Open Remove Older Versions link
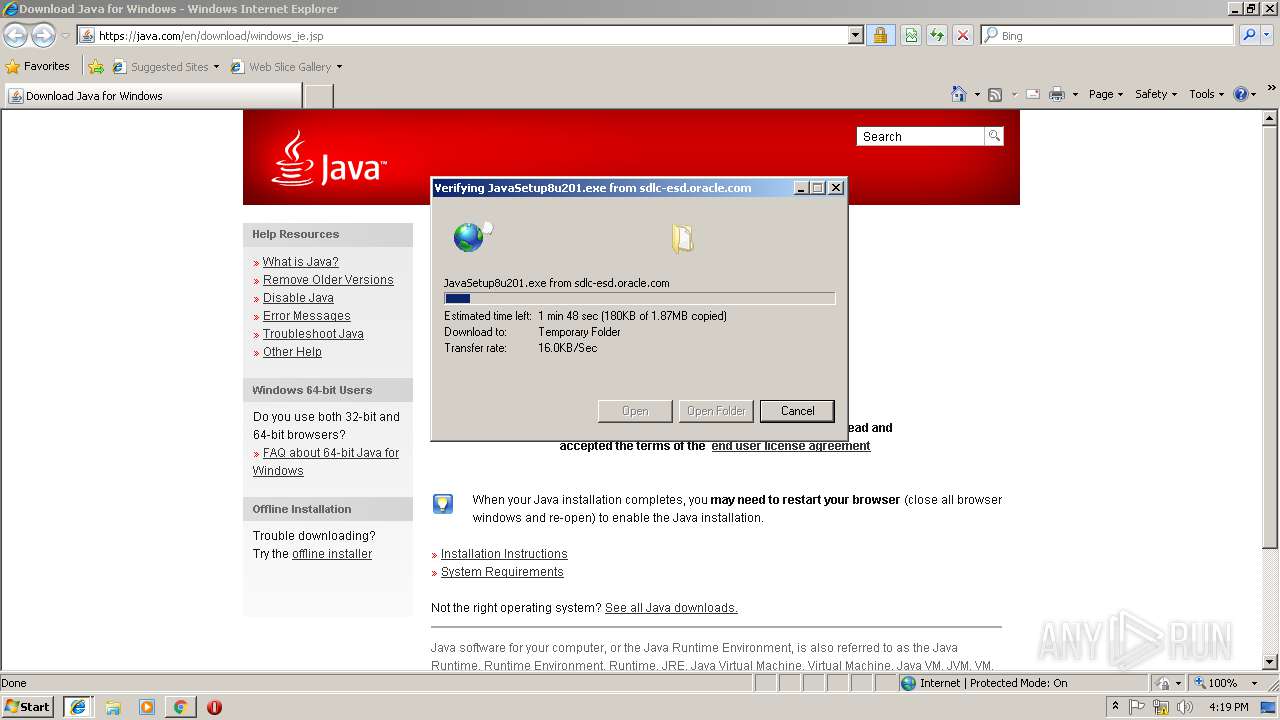Screen dimensions: 1280x720 (x=328, y=280)
